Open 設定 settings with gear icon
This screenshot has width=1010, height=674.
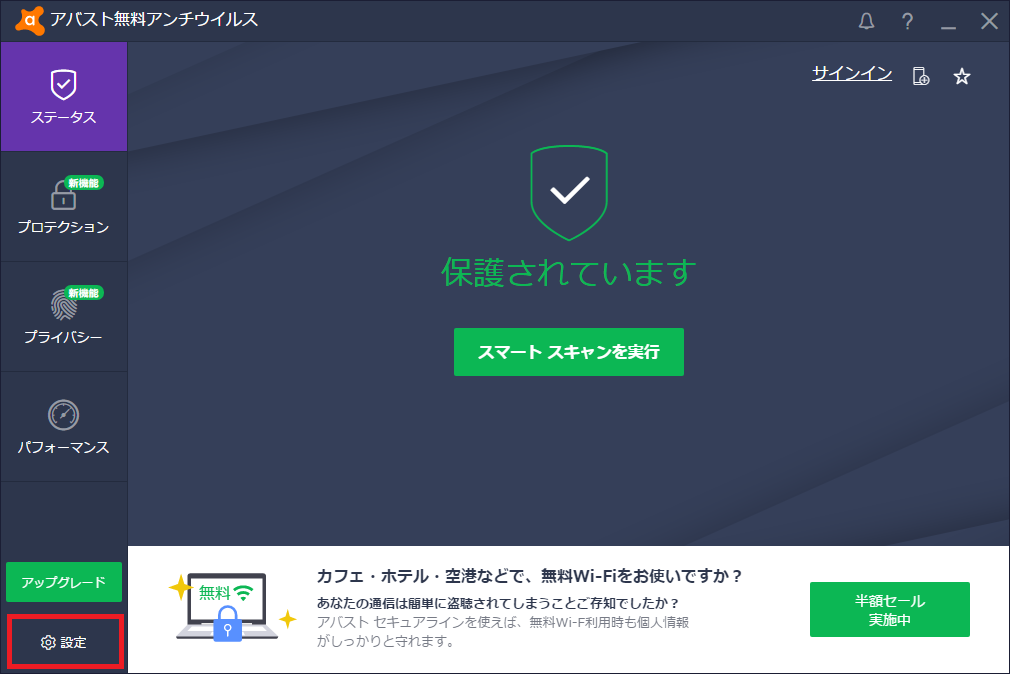pos(64,642)
